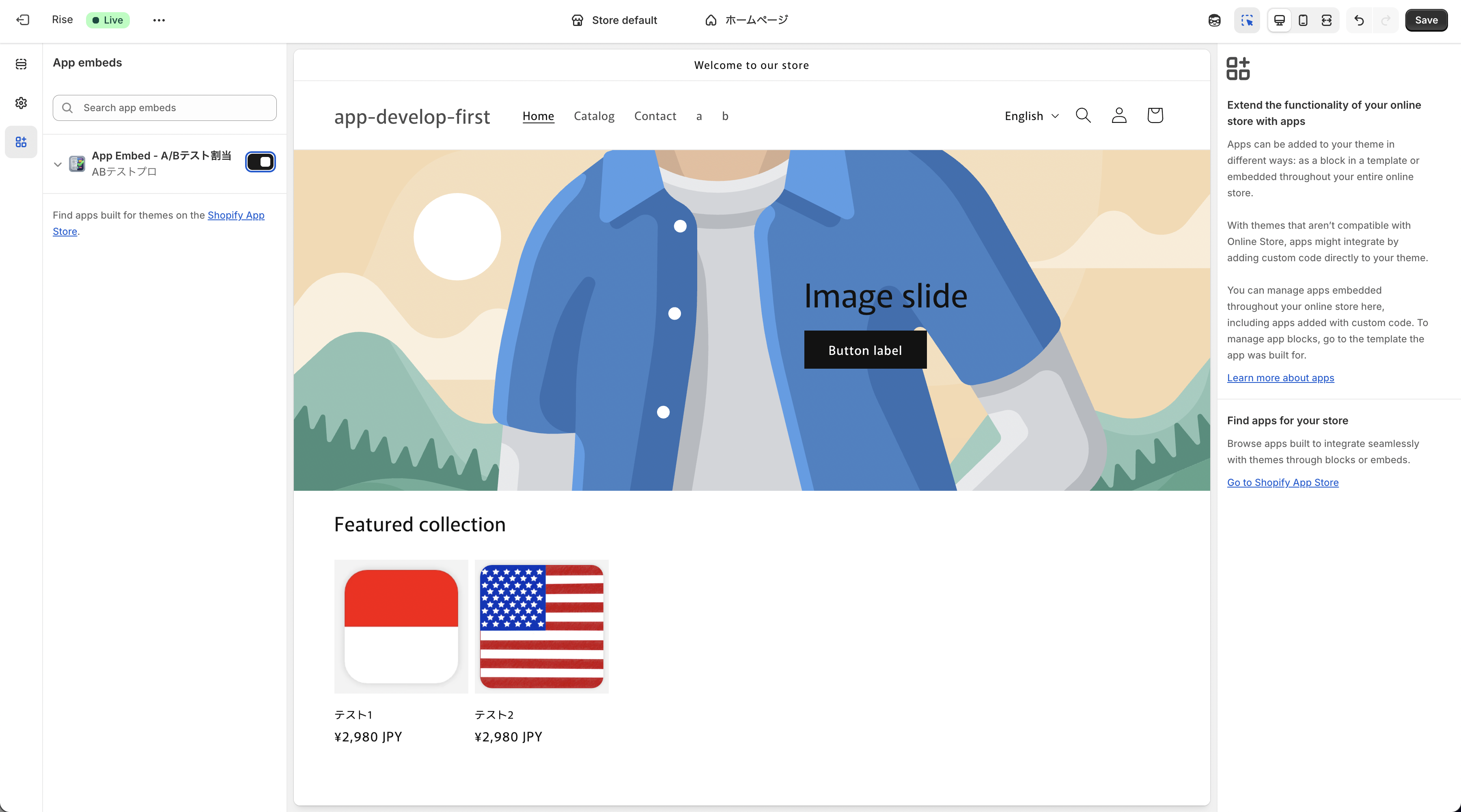
Task: Switch to mobile preview icon
Action: pos(1303,20)
